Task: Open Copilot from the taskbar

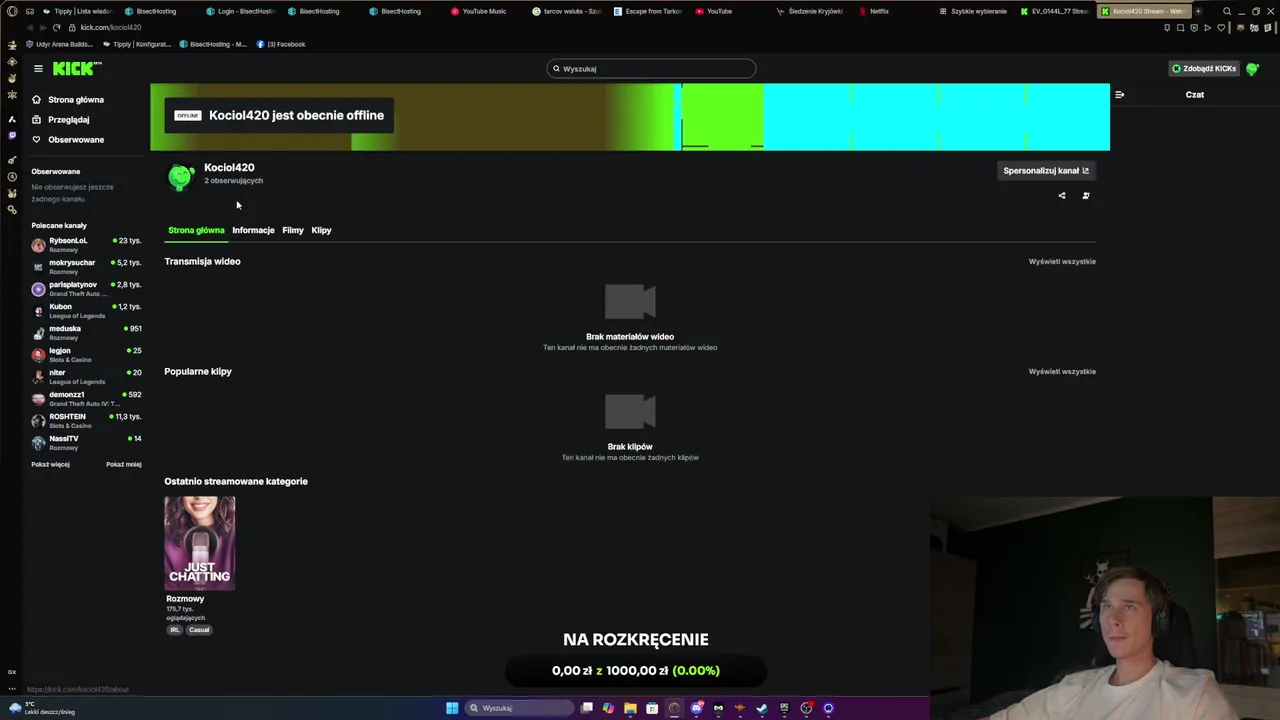Action: pos(608,708)
